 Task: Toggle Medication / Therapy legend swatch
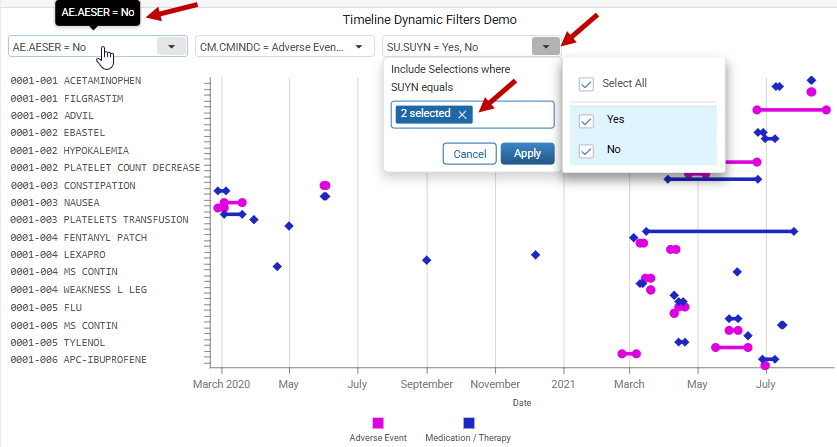(469, 423)
